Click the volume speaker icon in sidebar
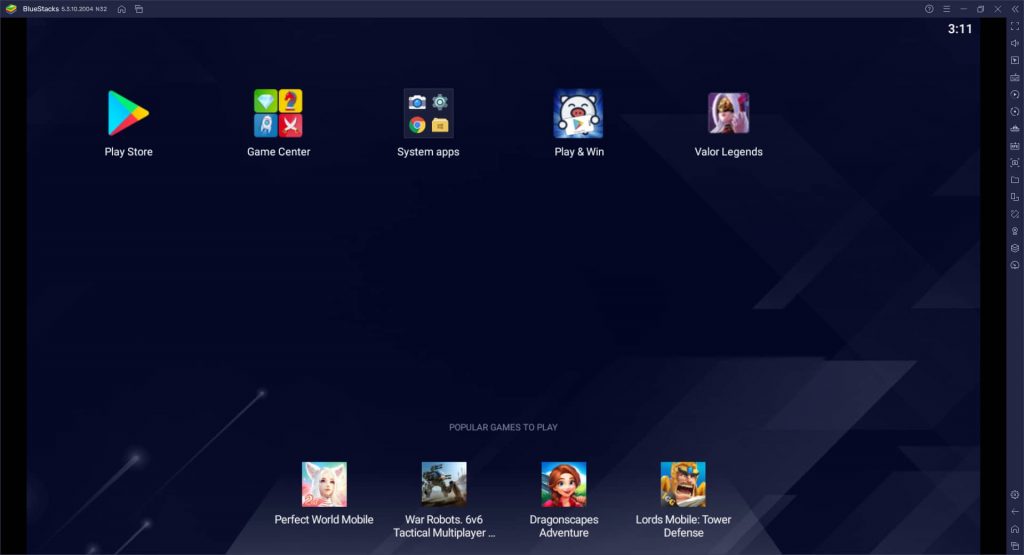This screenshot has width=1024, height=555. click(1015, 43)
